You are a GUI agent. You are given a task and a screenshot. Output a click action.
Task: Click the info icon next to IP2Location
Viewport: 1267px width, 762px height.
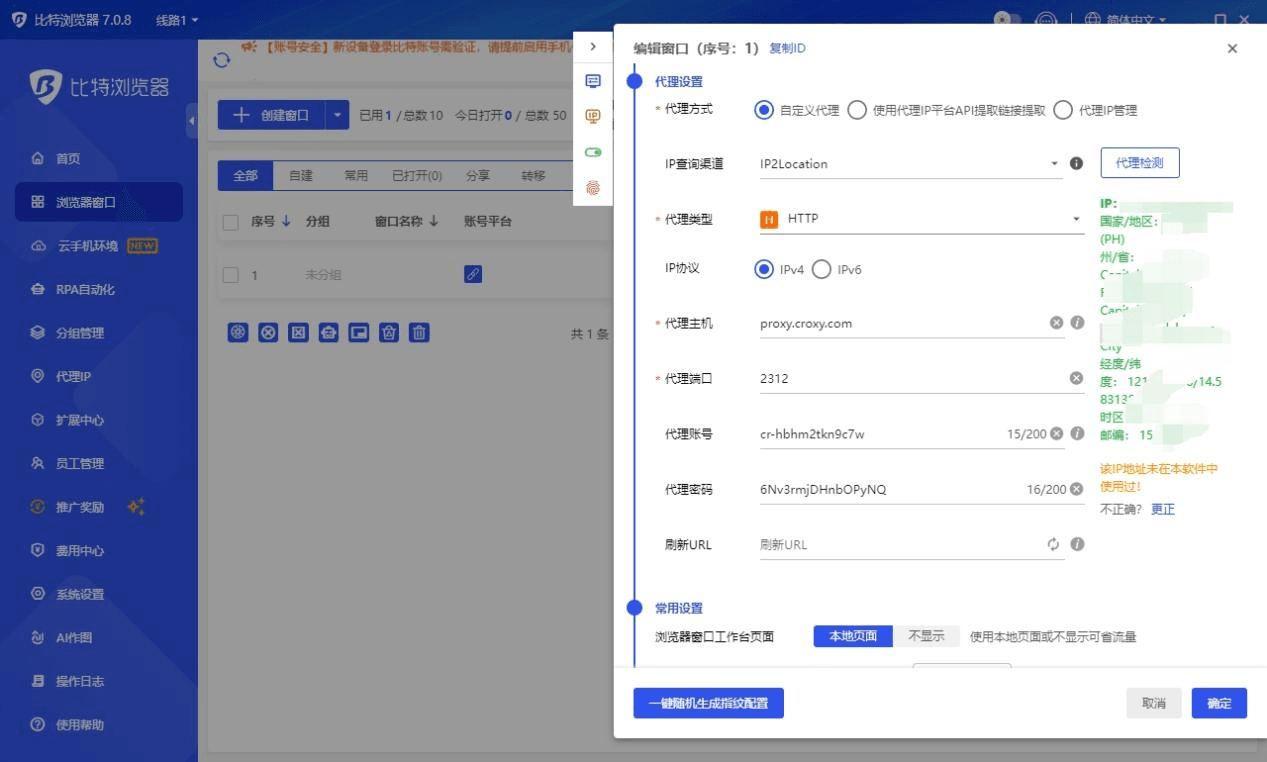tap(1077, 163)
